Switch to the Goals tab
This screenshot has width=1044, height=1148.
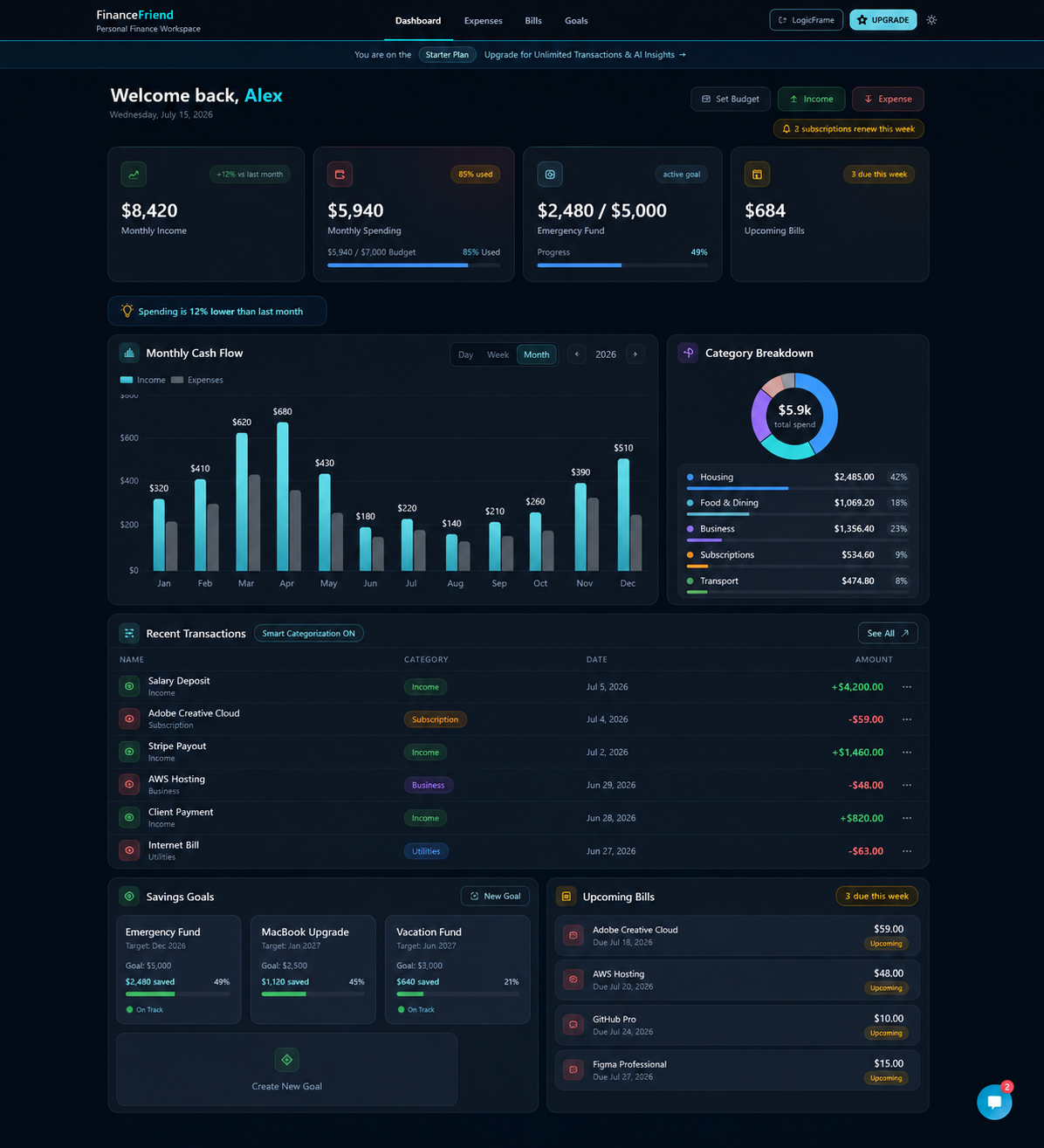click(x=576, y=21)
